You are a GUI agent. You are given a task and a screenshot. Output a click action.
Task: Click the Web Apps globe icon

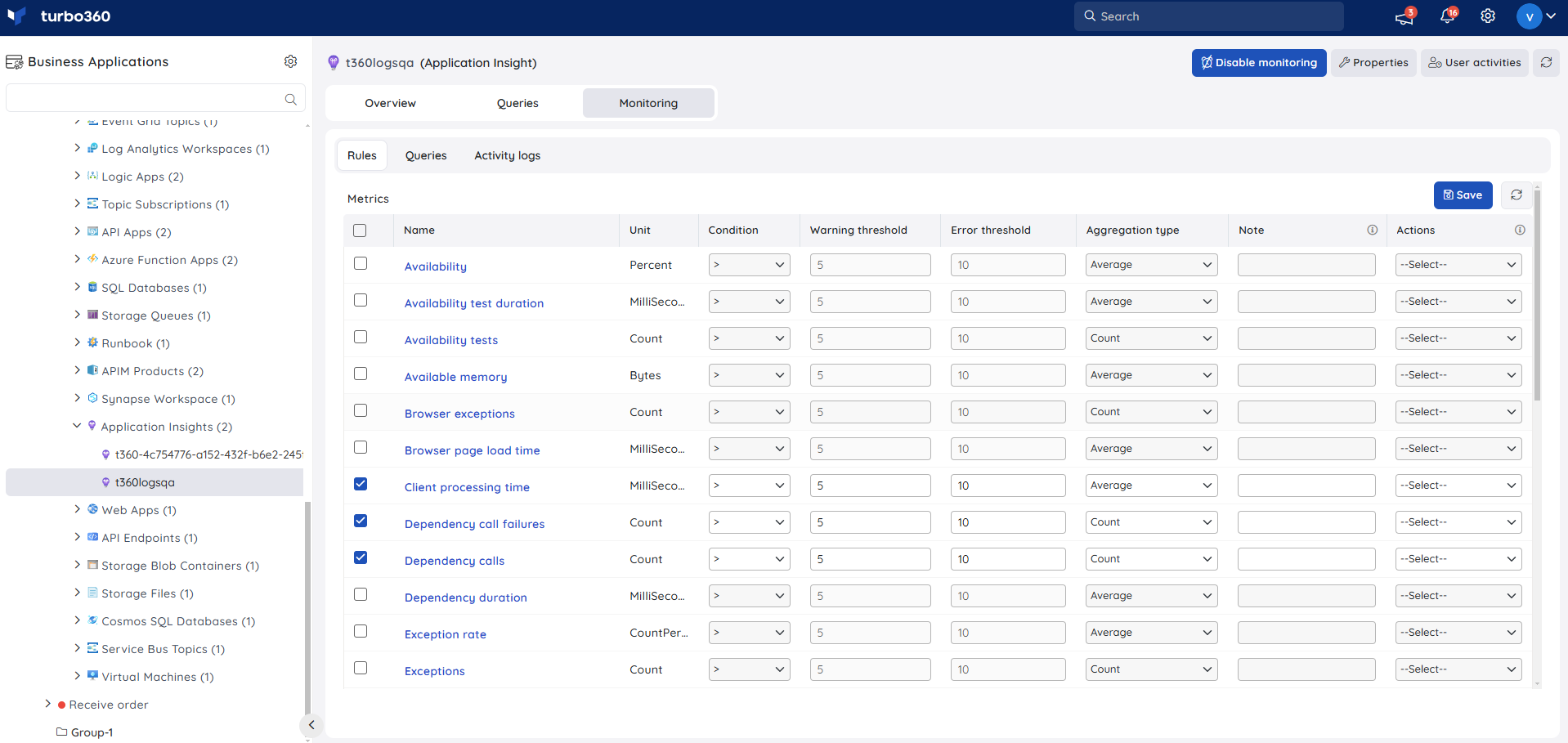click(x=92, y=509)
